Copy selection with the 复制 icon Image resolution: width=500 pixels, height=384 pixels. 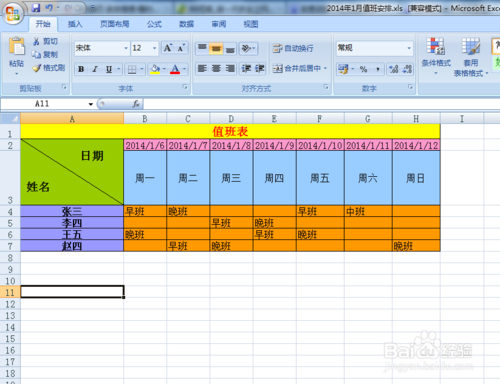36,54
